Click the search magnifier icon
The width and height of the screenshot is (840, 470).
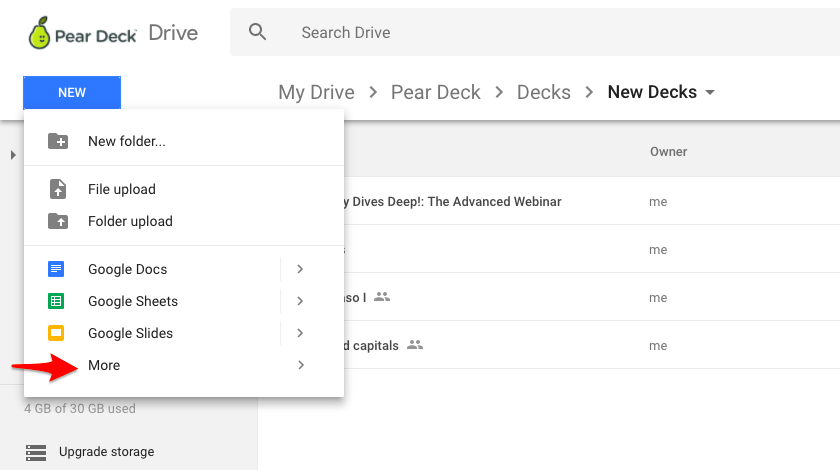[x=257, y=32]
